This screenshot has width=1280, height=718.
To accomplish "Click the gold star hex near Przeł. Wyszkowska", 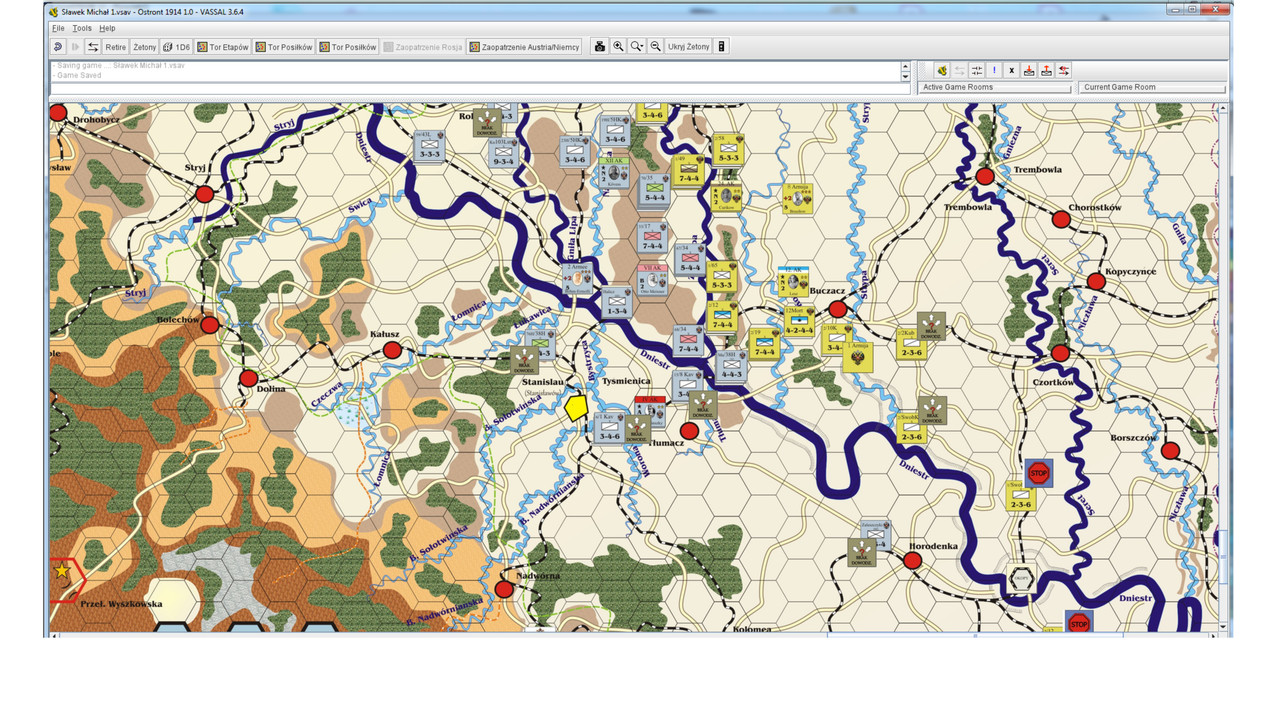I will tap(62, 570).
